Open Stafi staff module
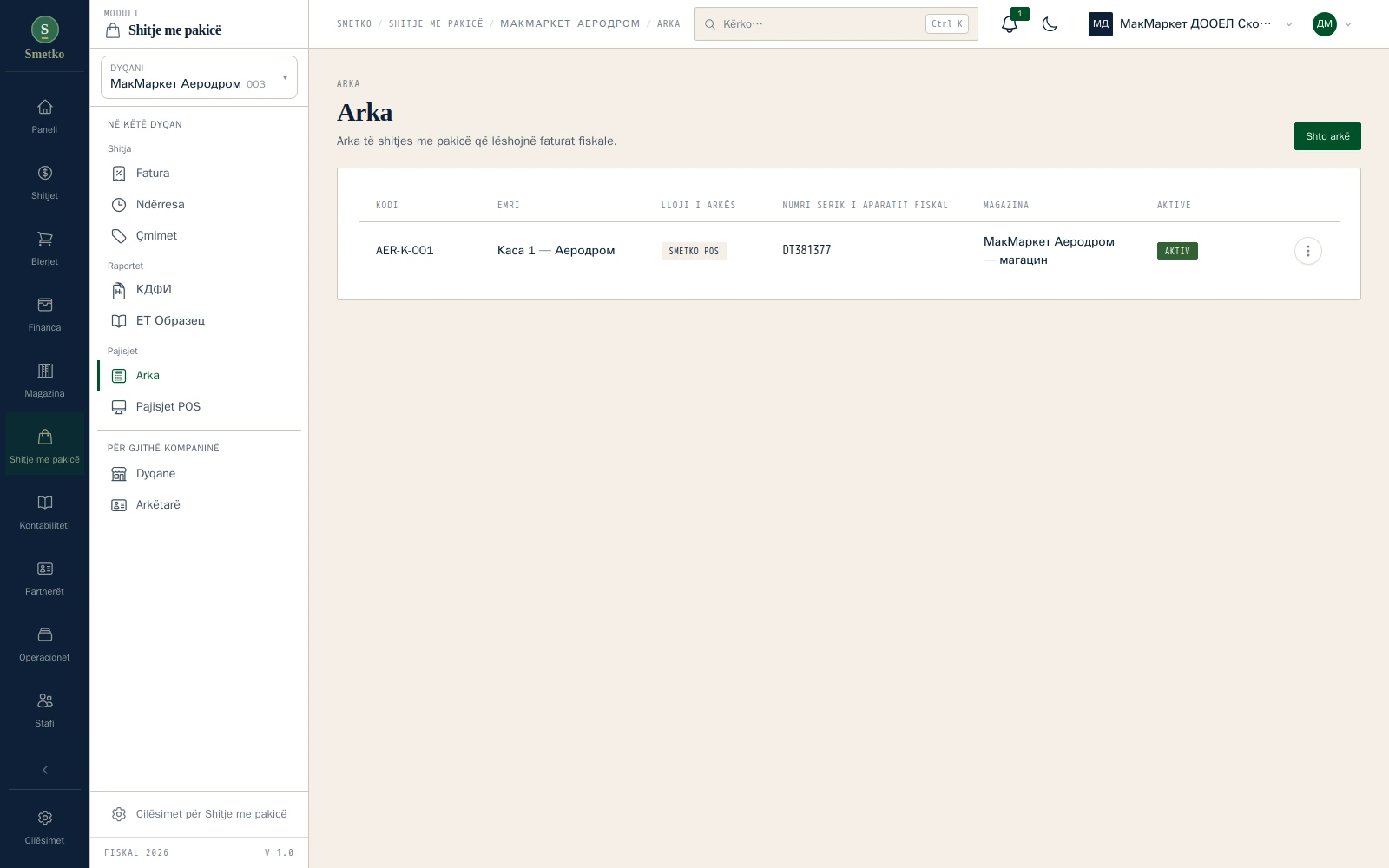The height and width of the screenshot is (868, 1389). click(44, 710)
